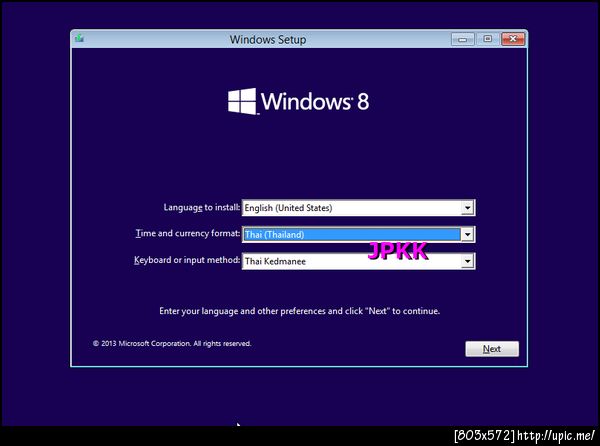Image resolution: width=600 pixels, height=446 pixels.
Task: Click the '© 2013 Microsoft Corporation' copyright text
Action: (172, 343)
